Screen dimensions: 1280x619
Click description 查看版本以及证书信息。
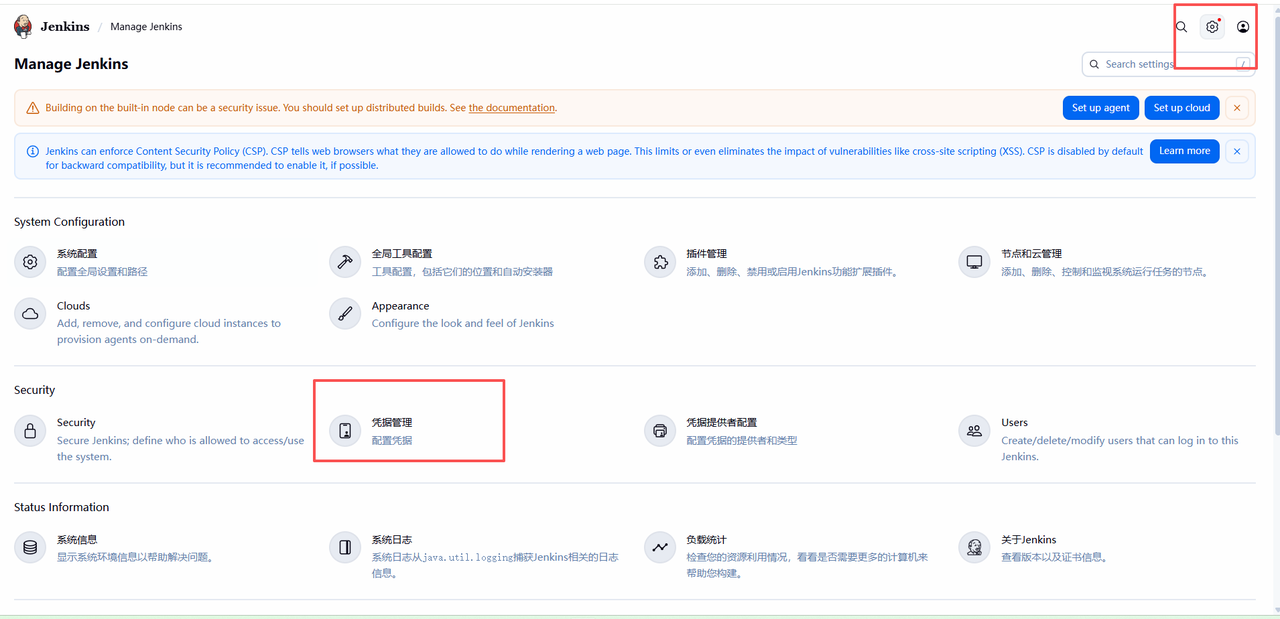tap(1054, 557)
